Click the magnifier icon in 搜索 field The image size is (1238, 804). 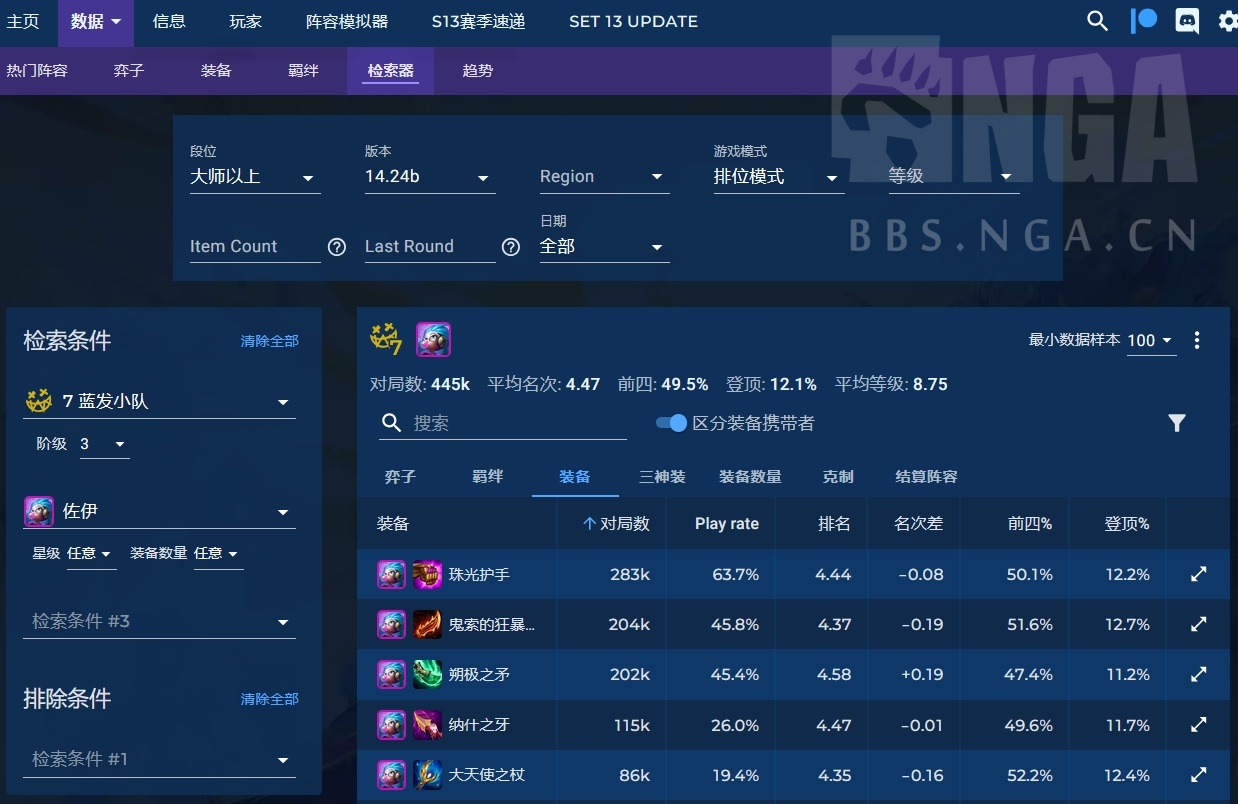pos(391,423)
